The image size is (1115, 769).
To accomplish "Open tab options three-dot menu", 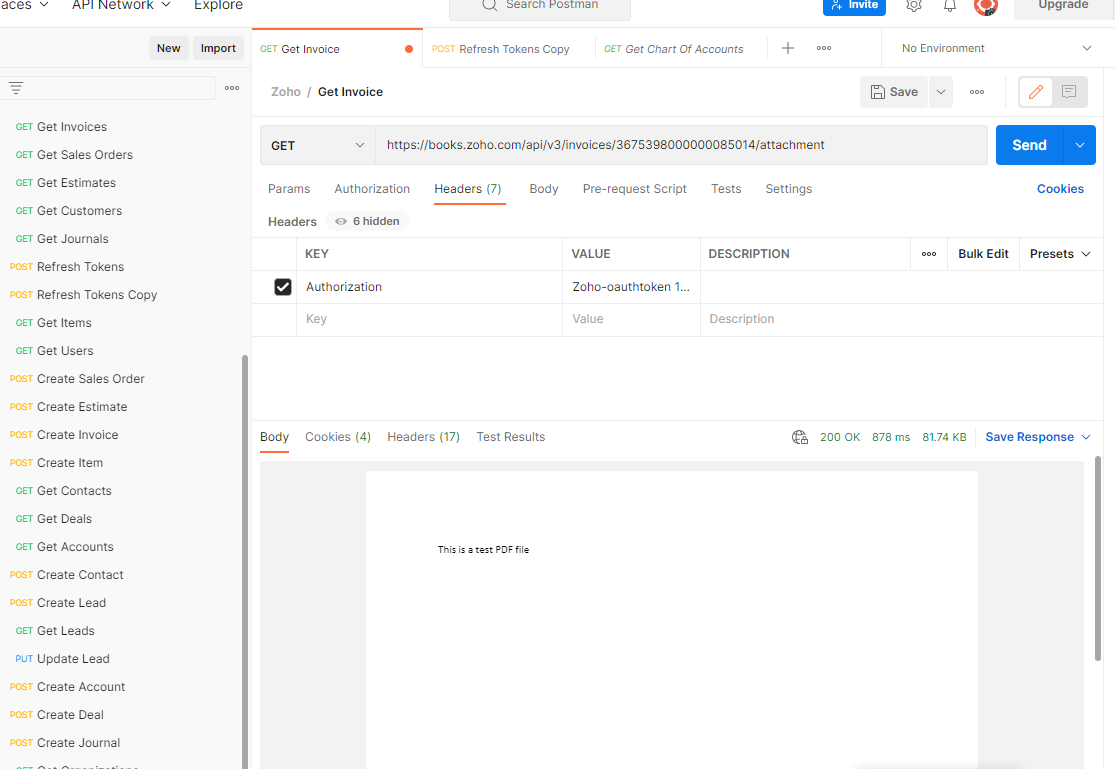I will (x=824, y=48).
